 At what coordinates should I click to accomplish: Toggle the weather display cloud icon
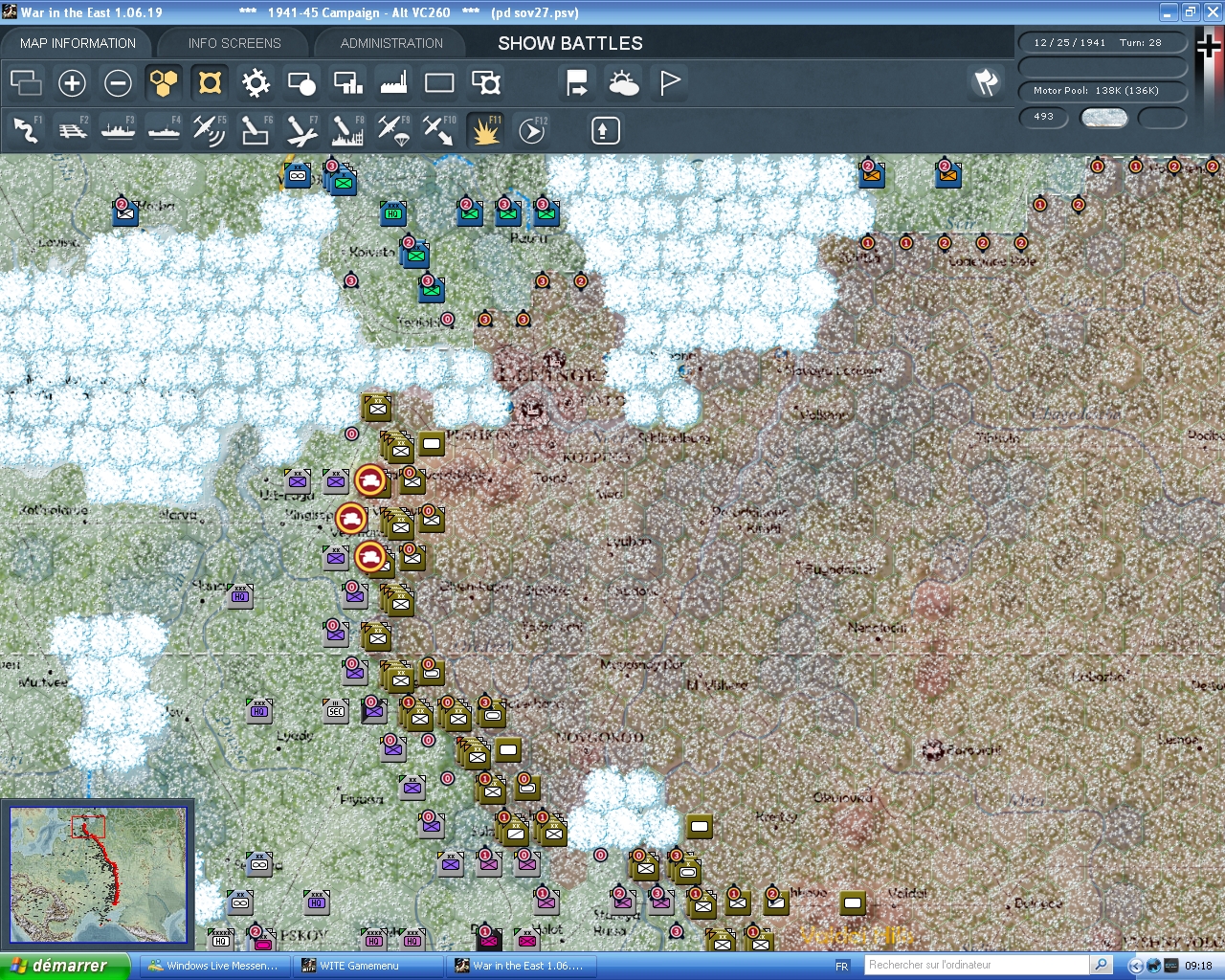pos(625,83)
